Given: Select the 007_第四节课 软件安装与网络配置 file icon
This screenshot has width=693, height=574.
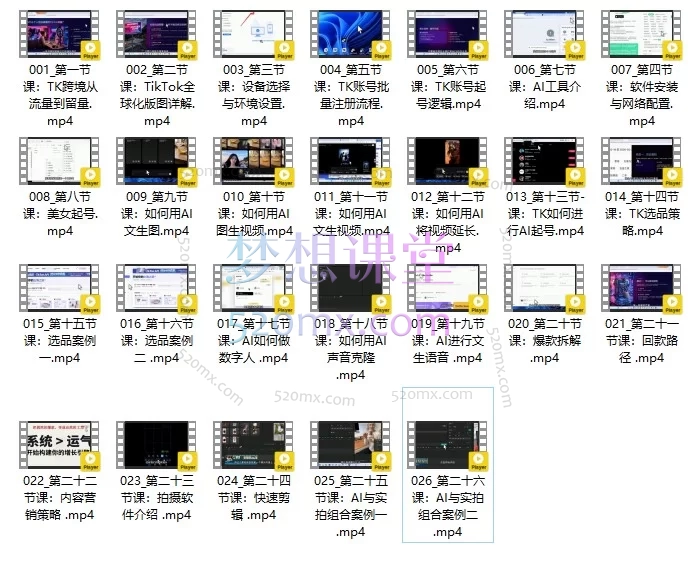Looking at the screenshot, I should pyautogui.click(x=641, y=34).
